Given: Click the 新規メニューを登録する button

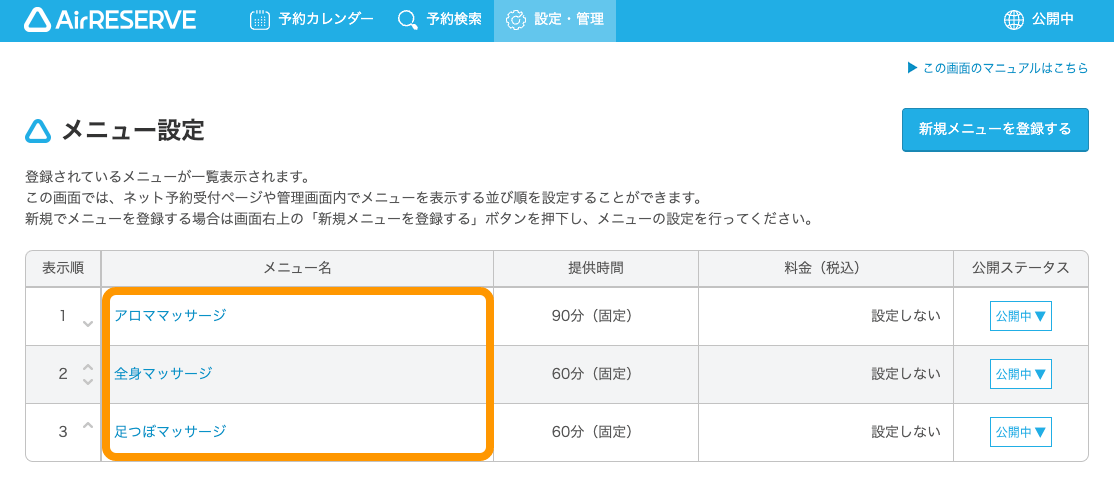Looking at the screenshot, I should point(995,129).
